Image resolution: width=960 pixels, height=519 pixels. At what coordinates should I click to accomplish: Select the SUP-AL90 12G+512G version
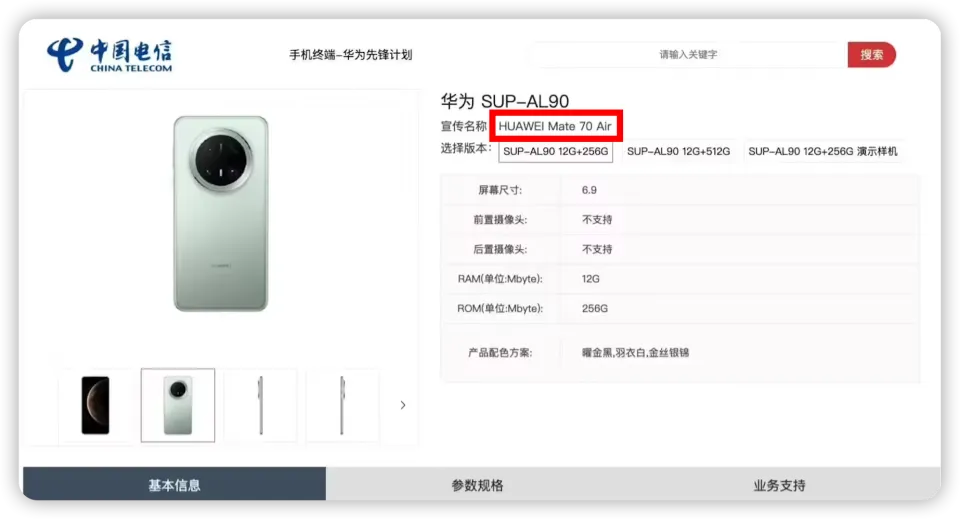[678, 151]
